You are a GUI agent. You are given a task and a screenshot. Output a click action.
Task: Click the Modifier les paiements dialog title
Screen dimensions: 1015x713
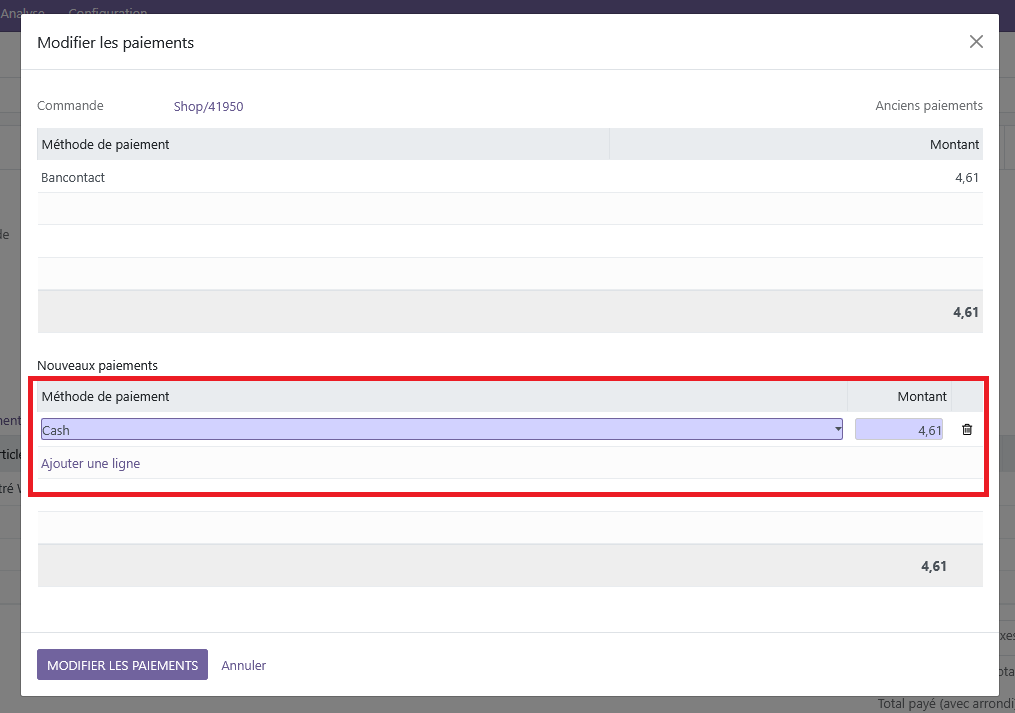coord(115,43)
